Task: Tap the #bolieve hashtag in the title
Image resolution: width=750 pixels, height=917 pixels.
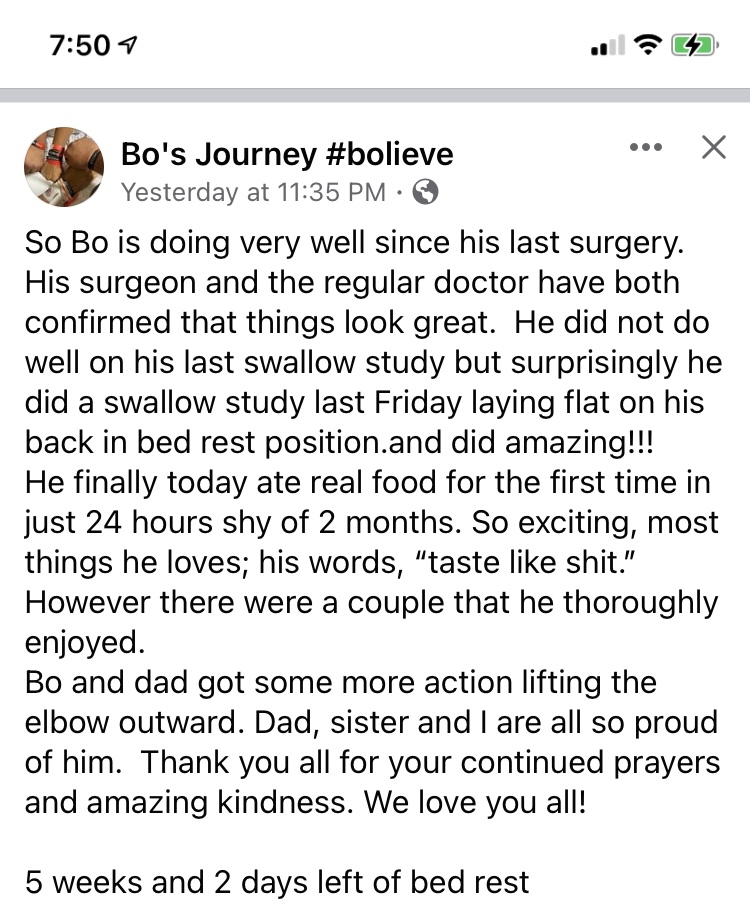Action: 388,155
